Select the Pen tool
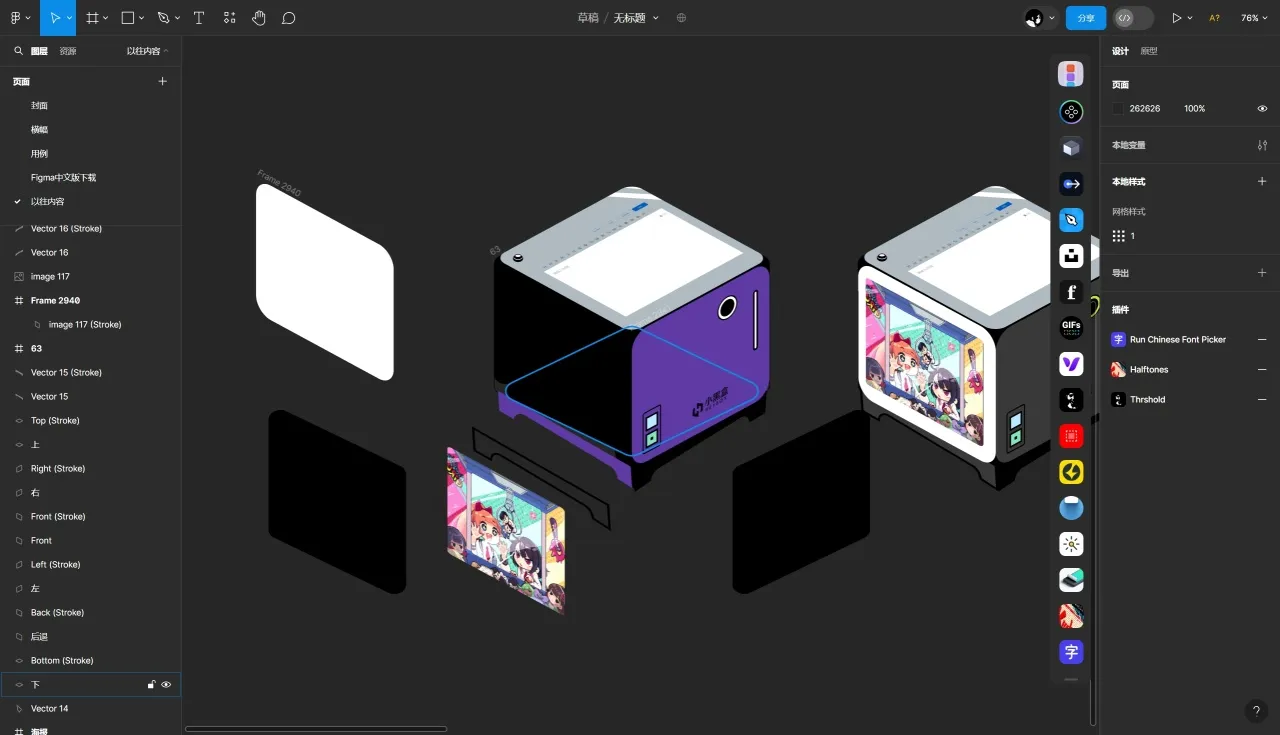 [163, 18]
